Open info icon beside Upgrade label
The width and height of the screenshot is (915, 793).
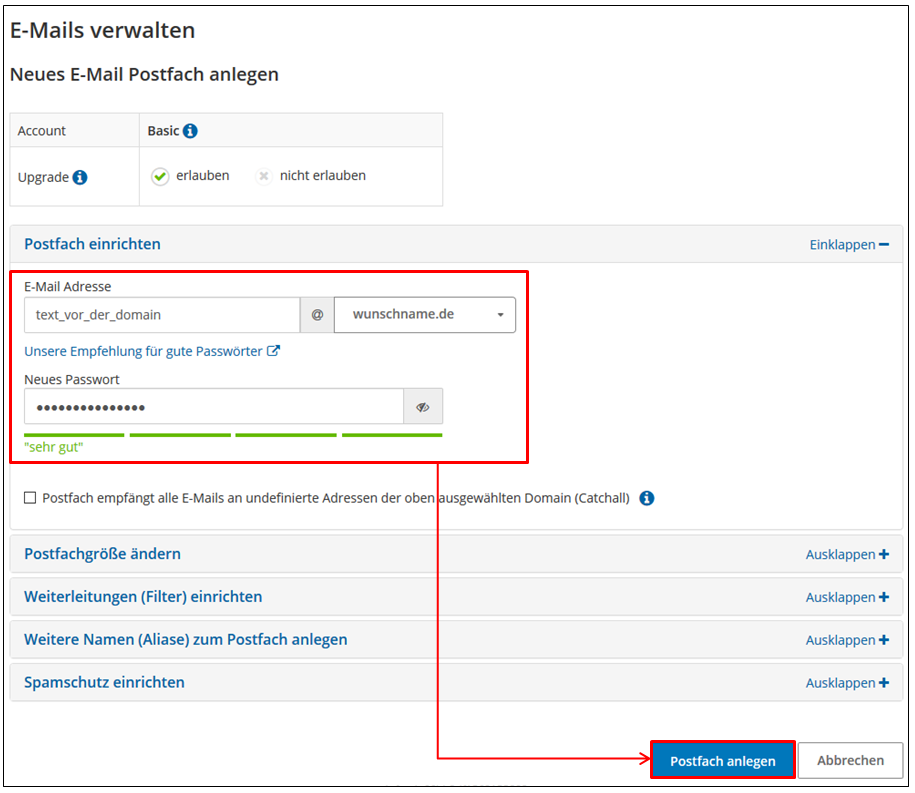[x=80, y=177]
